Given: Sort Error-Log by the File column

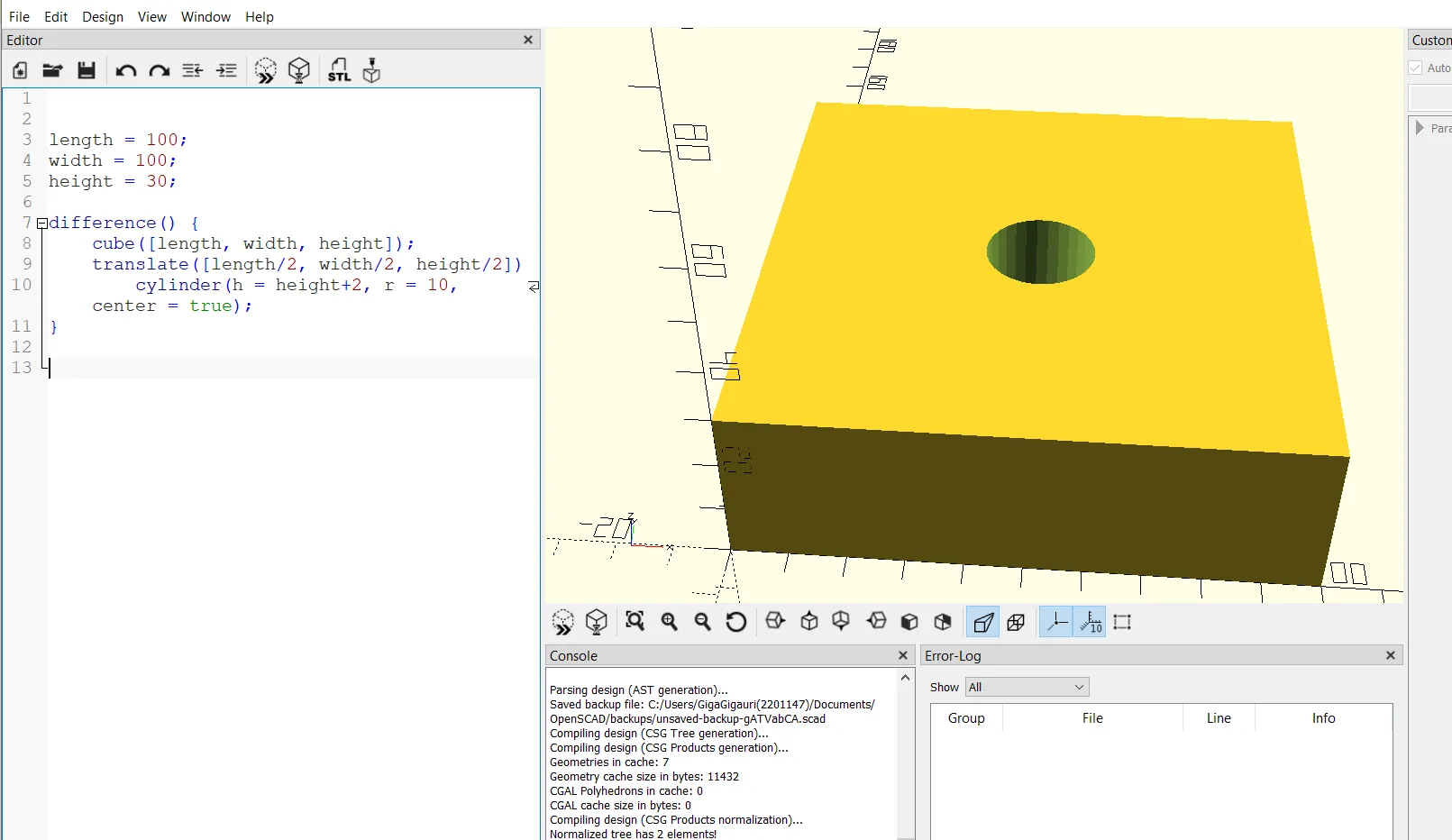Looking at the screenshot, I should click(x=1092, y=718).
